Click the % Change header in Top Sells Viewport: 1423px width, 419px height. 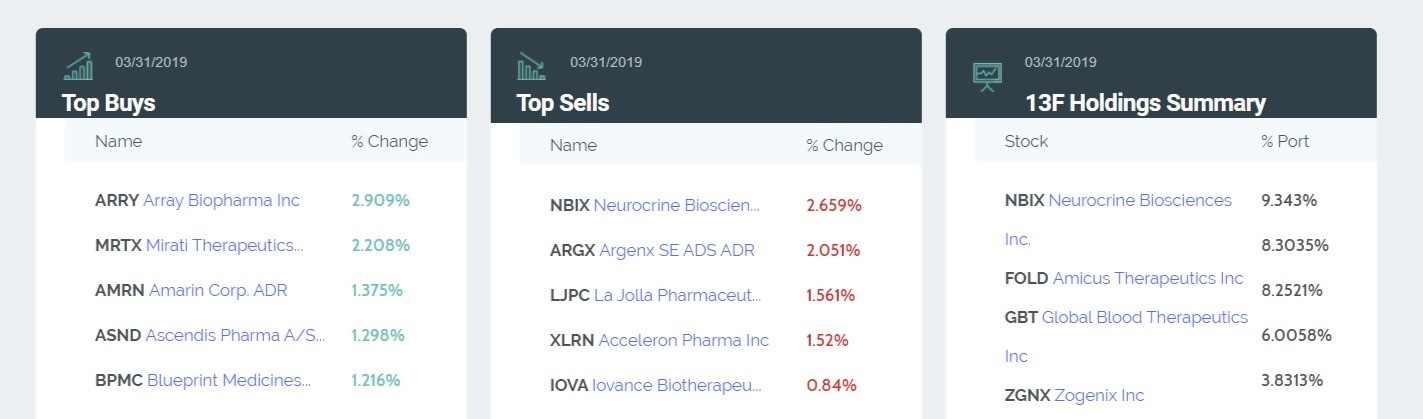coord(844,145)
